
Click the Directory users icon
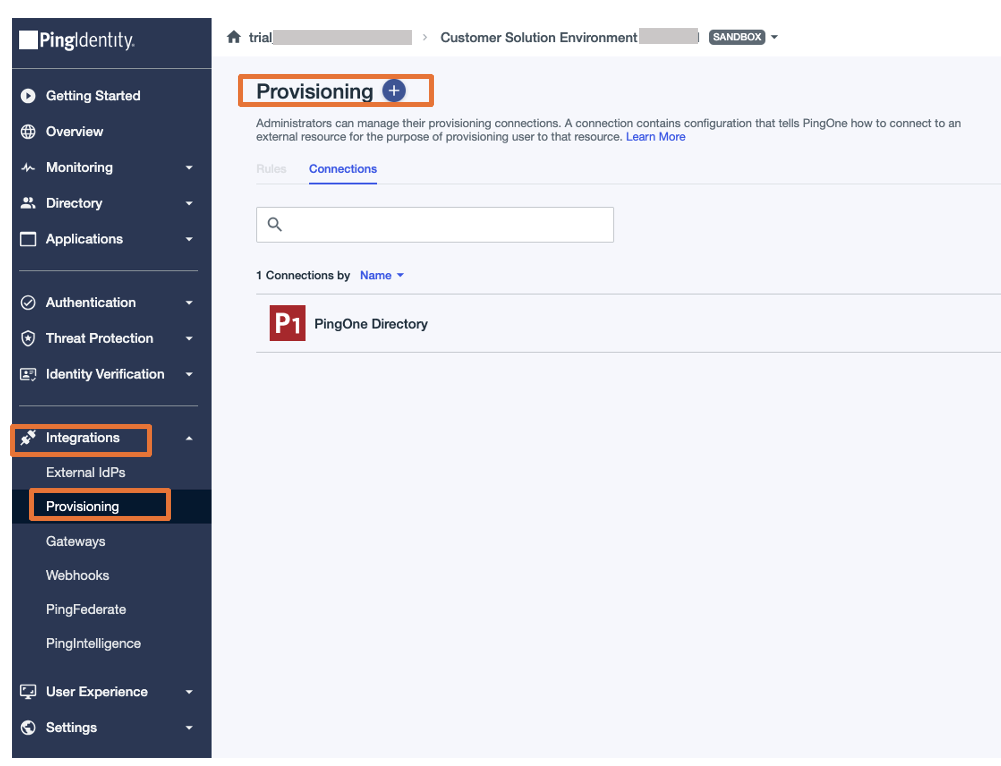click(x=28, y=203)
